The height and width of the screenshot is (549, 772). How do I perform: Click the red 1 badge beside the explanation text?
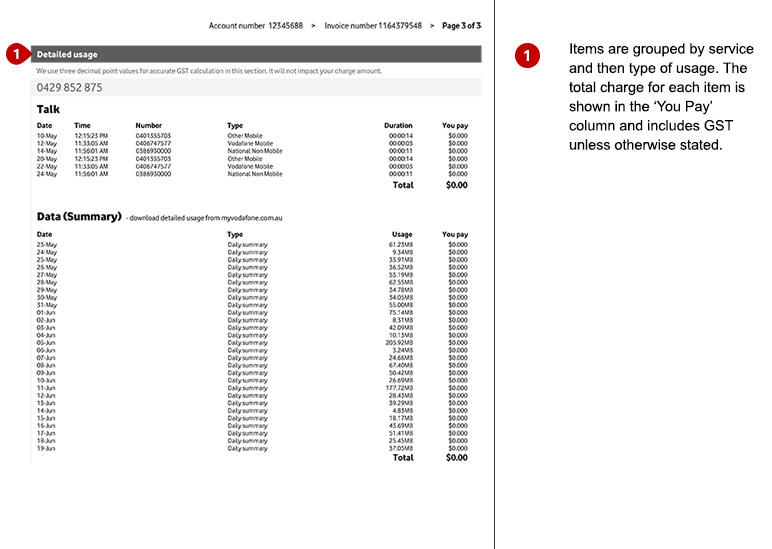528,56
